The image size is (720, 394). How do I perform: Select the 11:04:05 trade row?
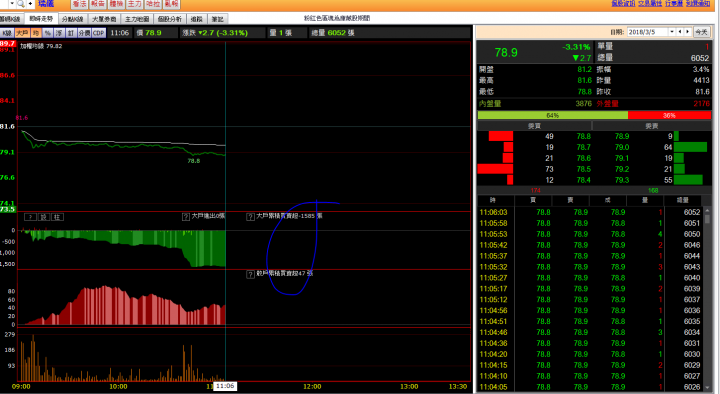pos(590,387)
